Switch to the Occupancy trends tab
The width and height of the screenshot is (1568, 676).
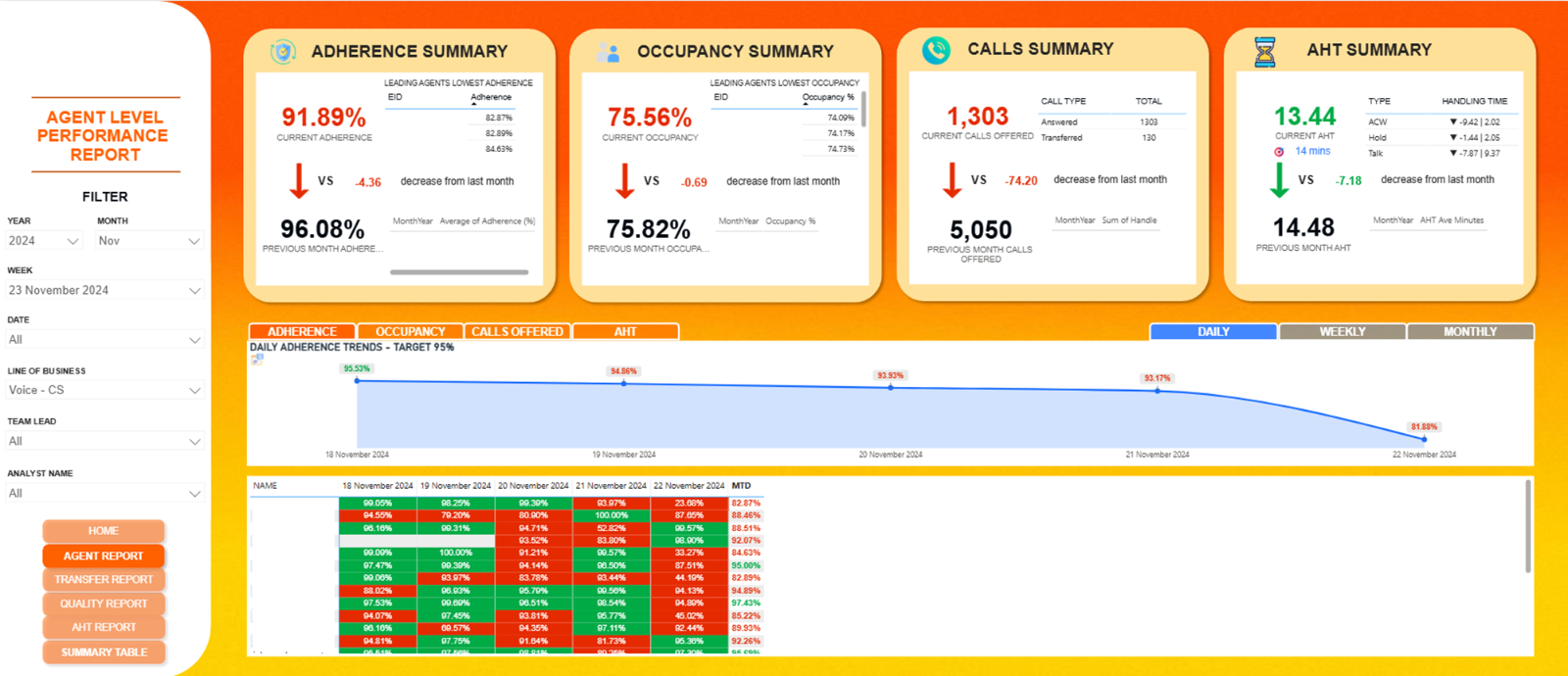[x=410, y=332]
